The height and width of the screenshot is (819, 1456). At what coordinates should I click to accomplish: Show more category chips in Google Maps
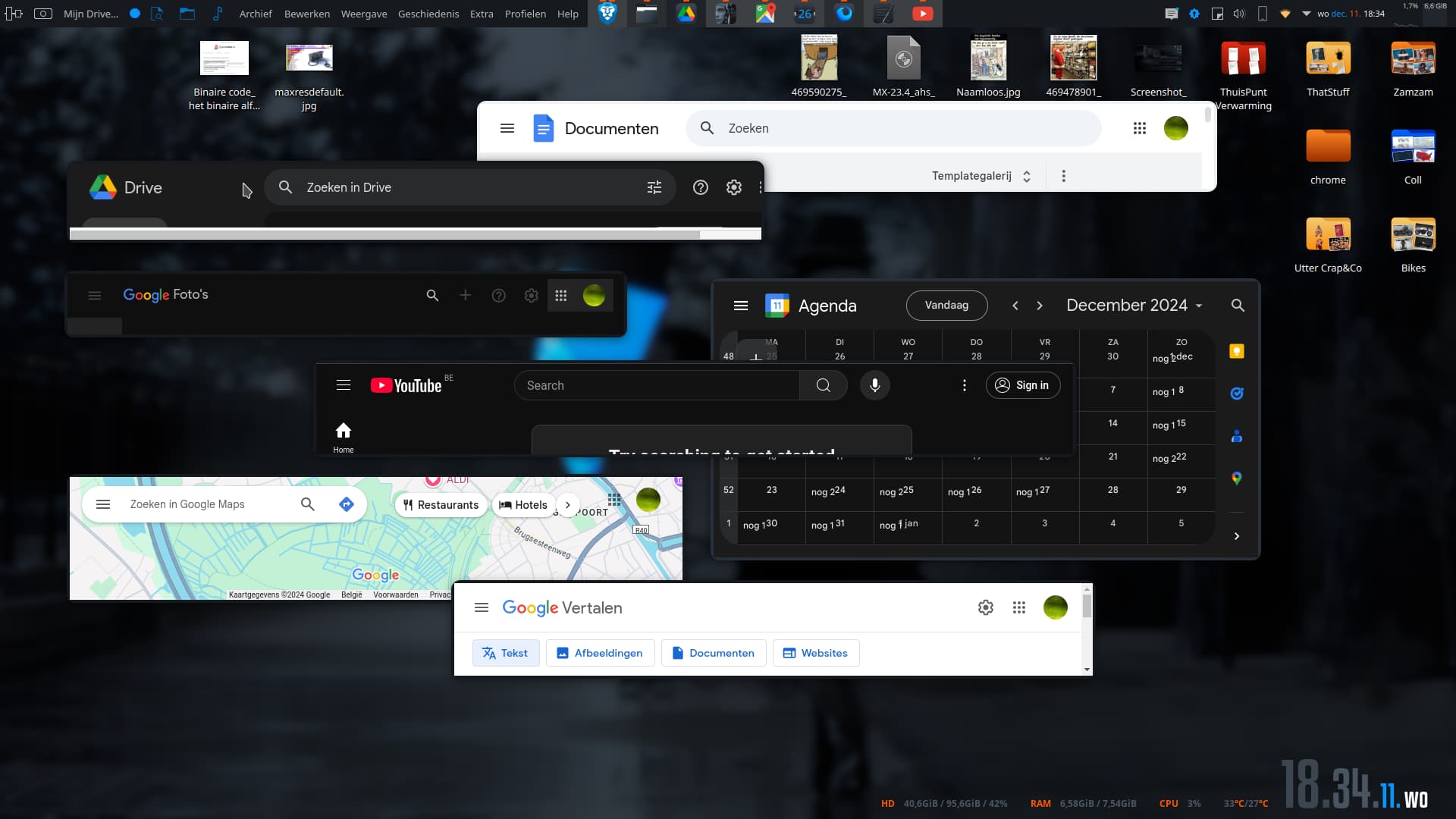pyautogui.click(x=567, y=505)
